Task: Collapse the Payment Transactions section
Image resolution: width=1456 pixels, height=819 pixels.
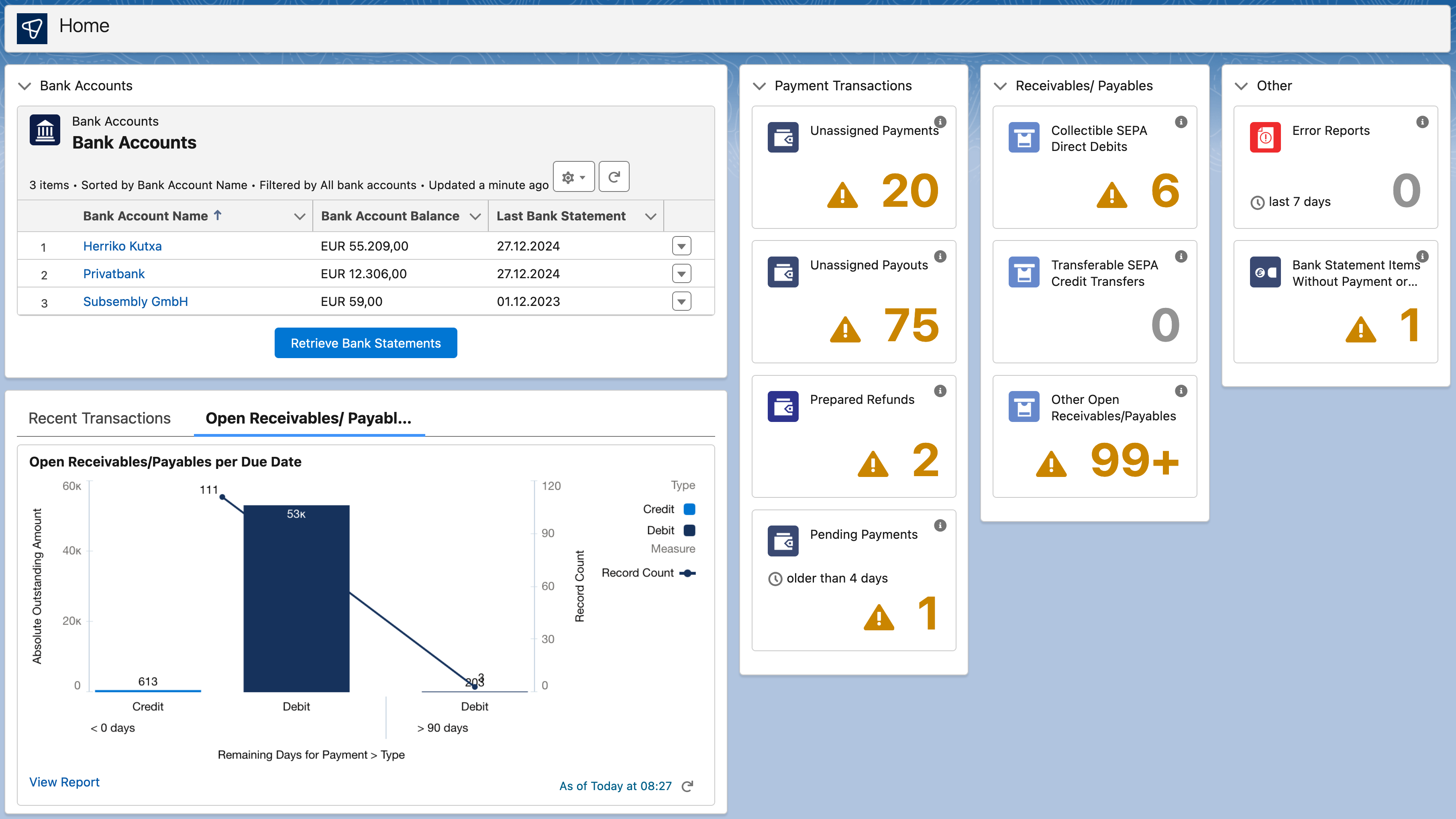Action: [x=760, y=86]
